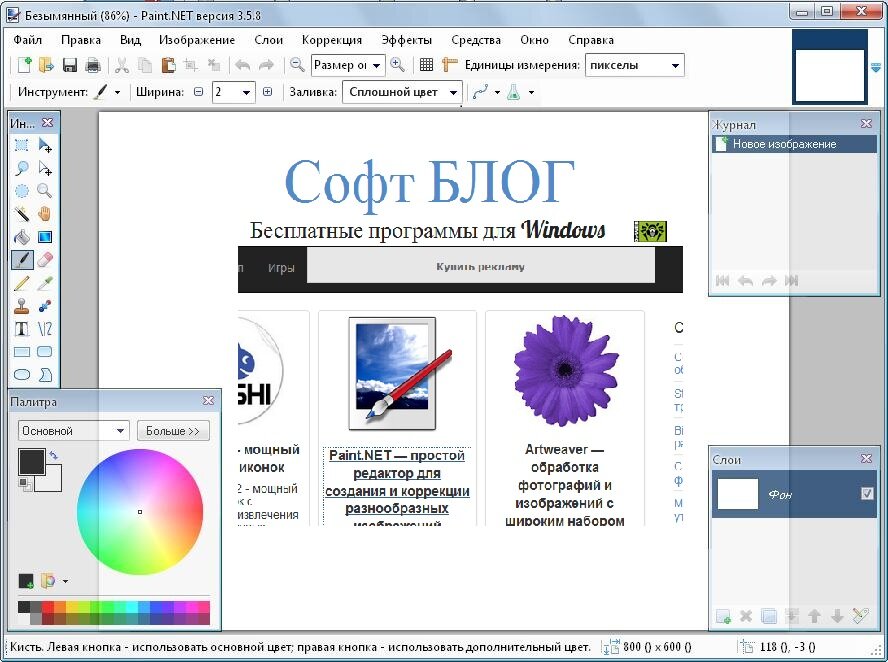Select the Recolor tool
Image resolution: width=888 pixels, height=662 pixels.
tap(45, 306)
